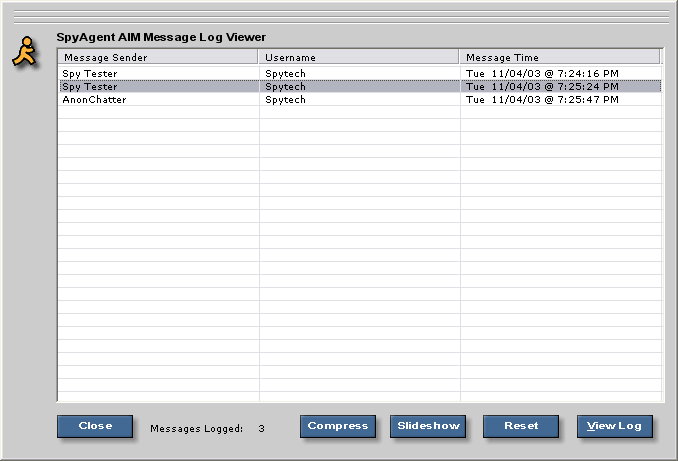Image resolution: width=678 pixels, height=461 pixels.
Task: Click timestamp Tue 11/04/03 @ 7:25:24 PM
Action: coord(542,86)
